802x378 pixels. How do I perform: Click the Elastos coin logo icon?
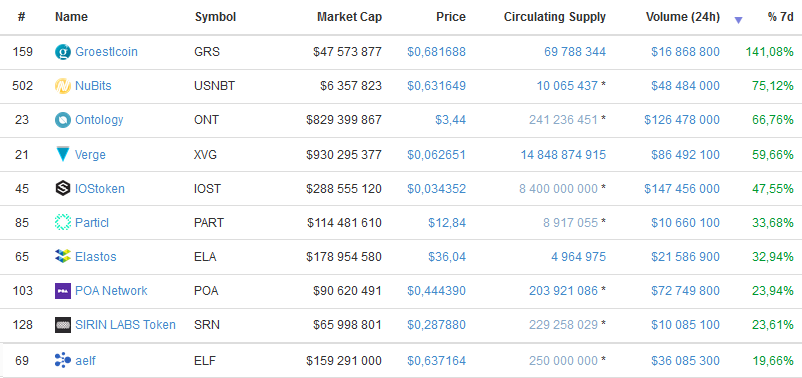point(62,257)
